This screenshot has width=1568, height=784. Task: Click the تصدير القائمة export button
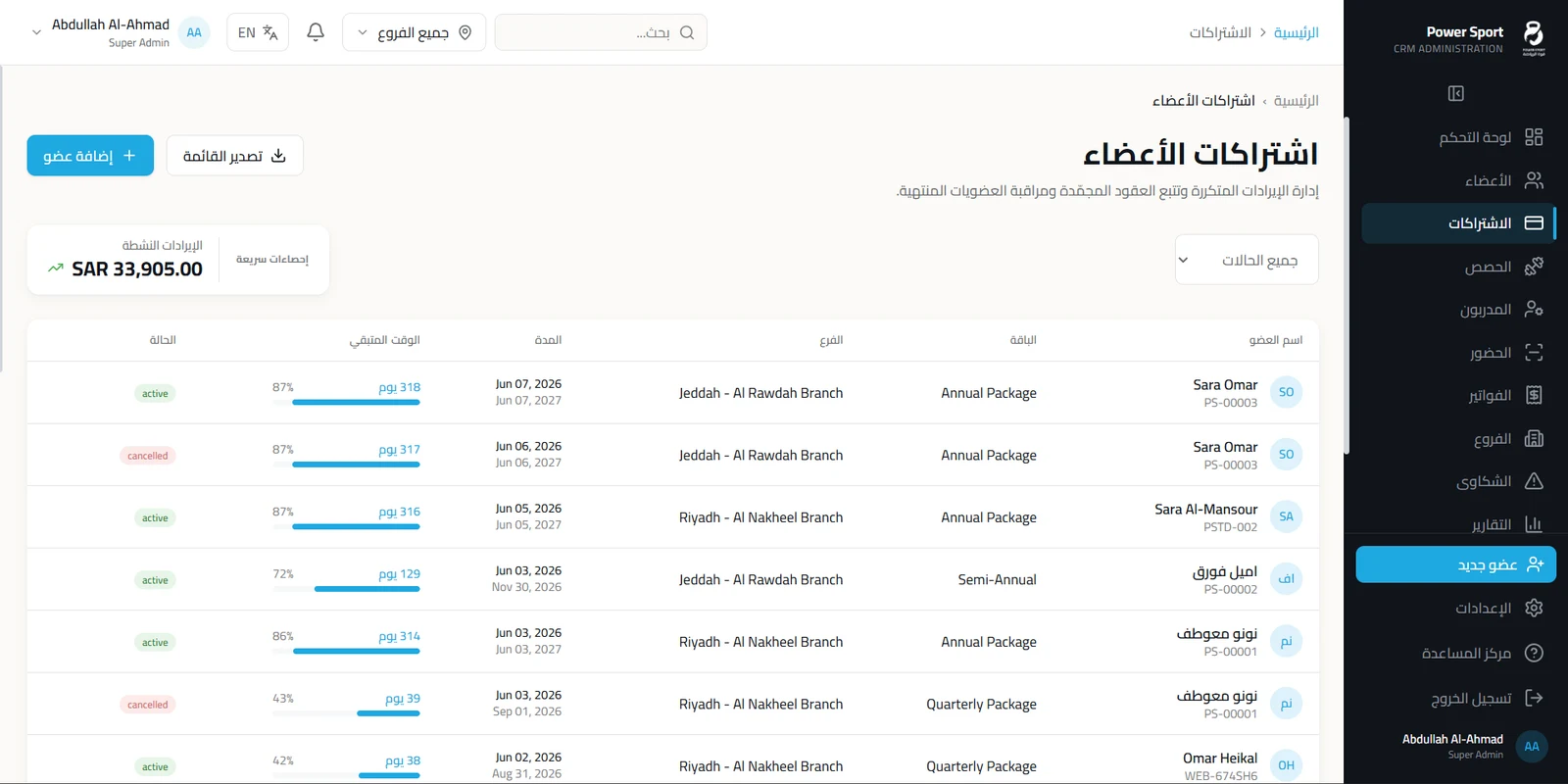(235, 156)
